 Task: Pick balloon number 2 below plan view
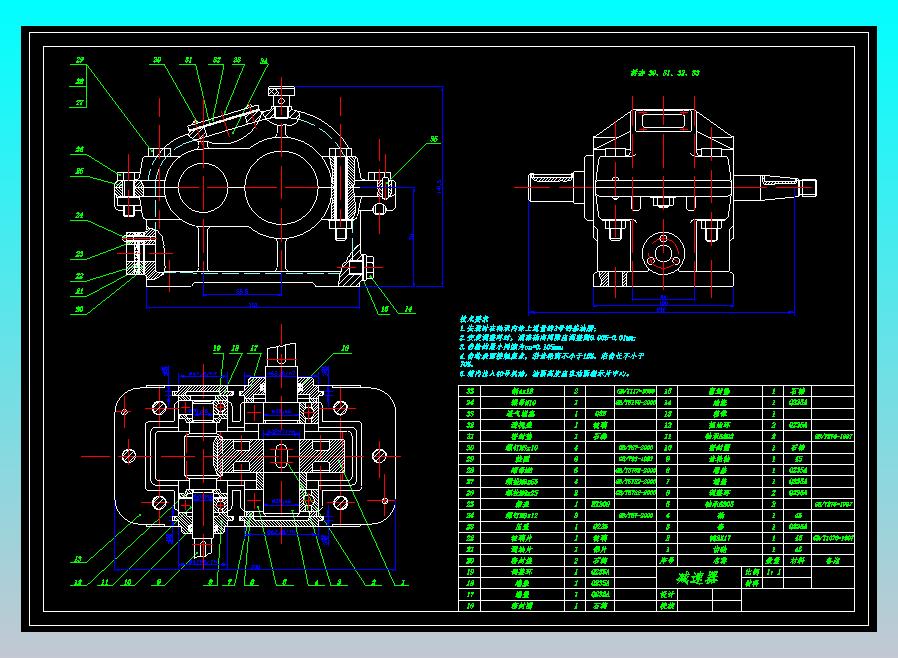tap(374, 582)
